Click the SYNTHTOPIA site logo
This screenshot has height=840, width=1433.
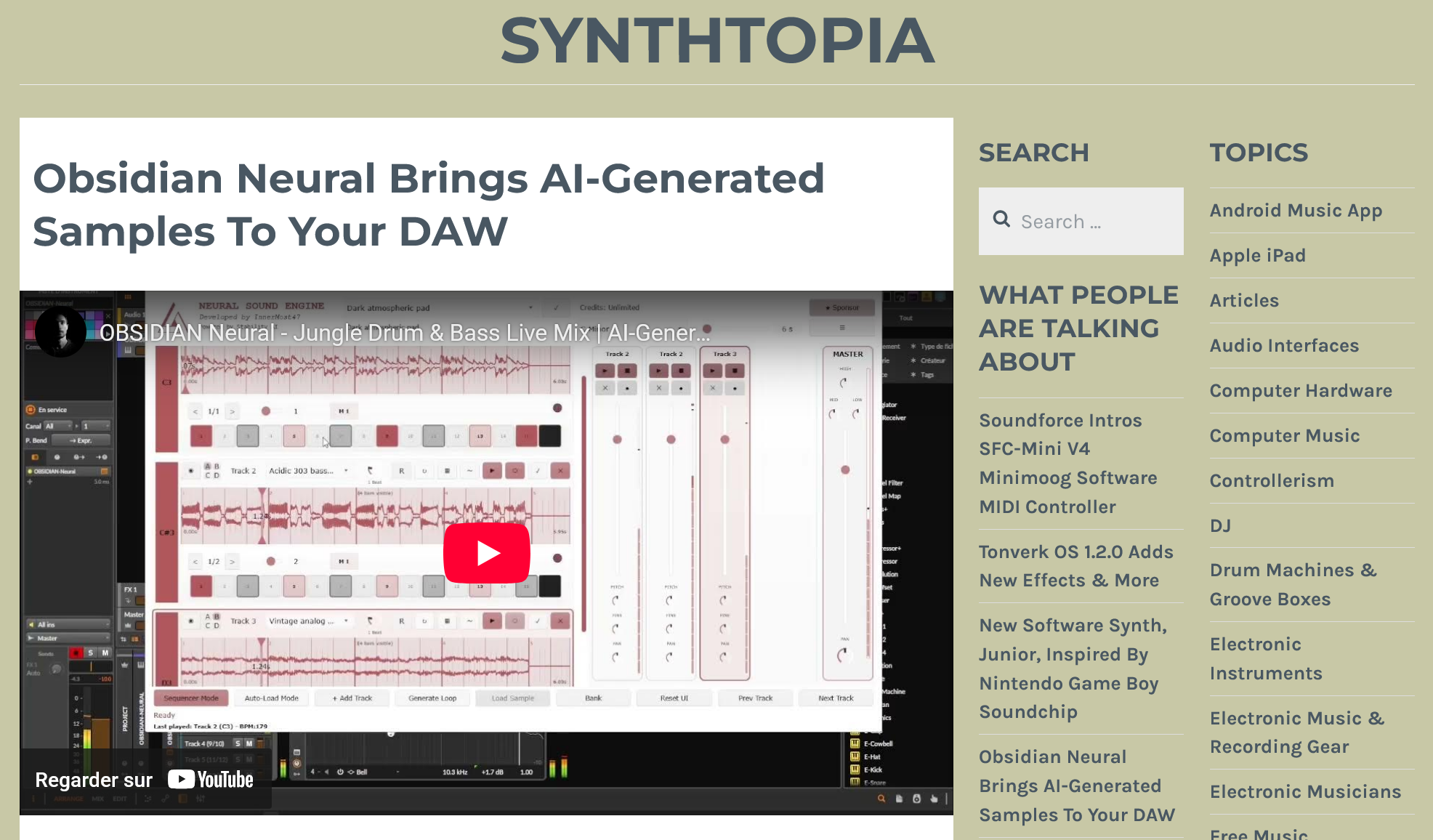pyautogui.click(x=716, y=41)
